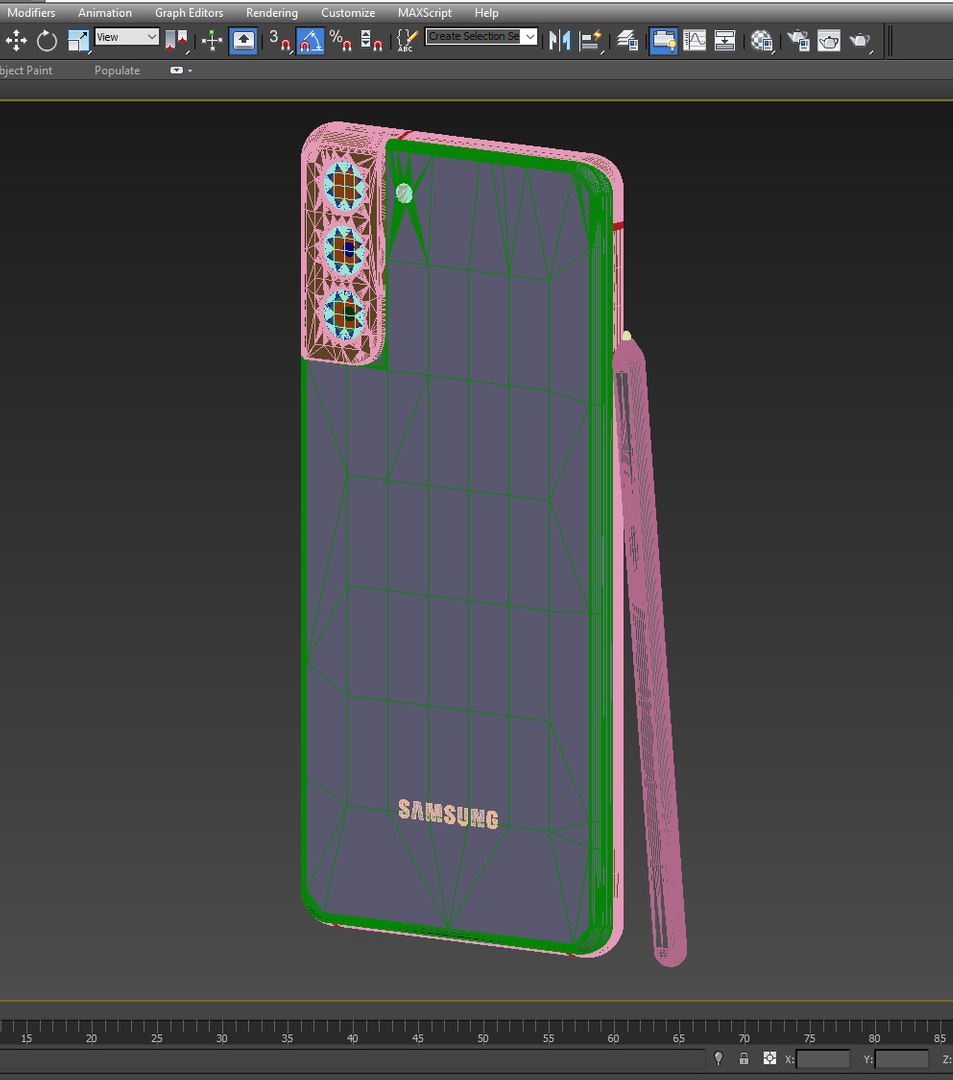Toggle 3D Snaps magnet icon
Image resolution: width=953 pixels, height=1080 pixels.
click(280, 41)
